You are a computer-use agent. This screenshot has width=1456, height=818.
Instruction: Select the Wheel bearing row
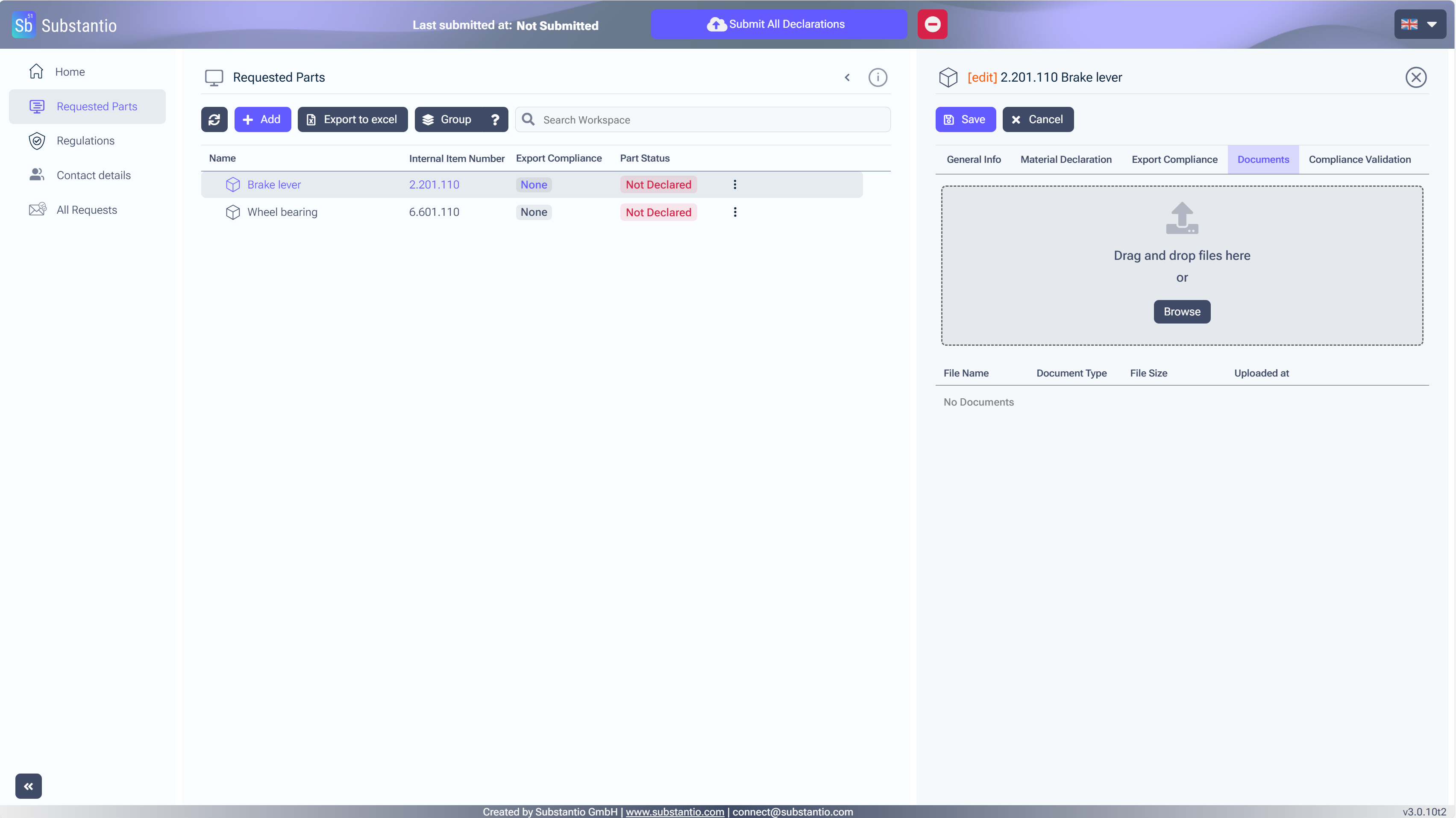tap(282, 212)
